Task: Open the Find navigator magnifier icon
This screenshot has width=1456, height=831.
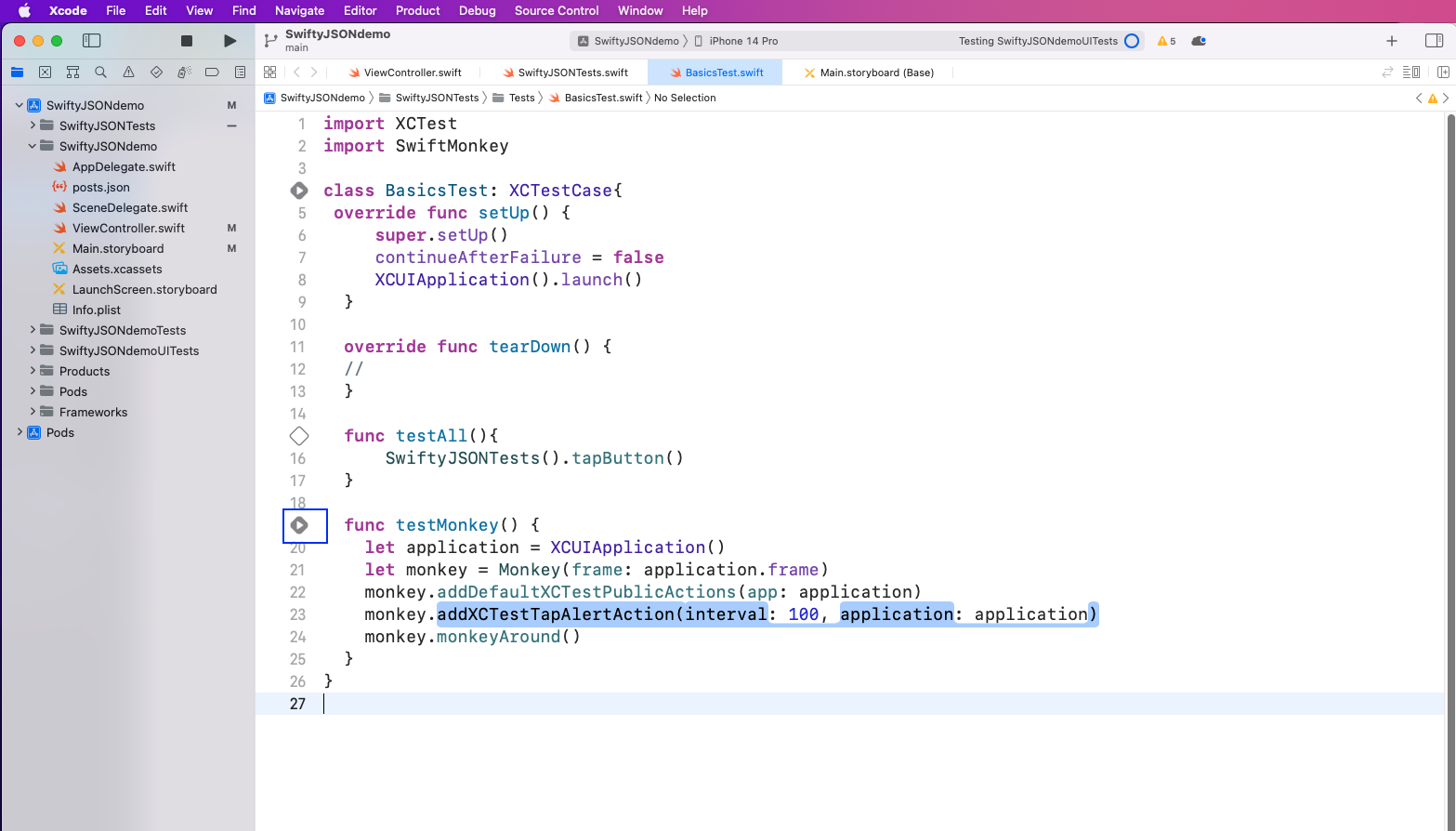Action: click(100, 72)
